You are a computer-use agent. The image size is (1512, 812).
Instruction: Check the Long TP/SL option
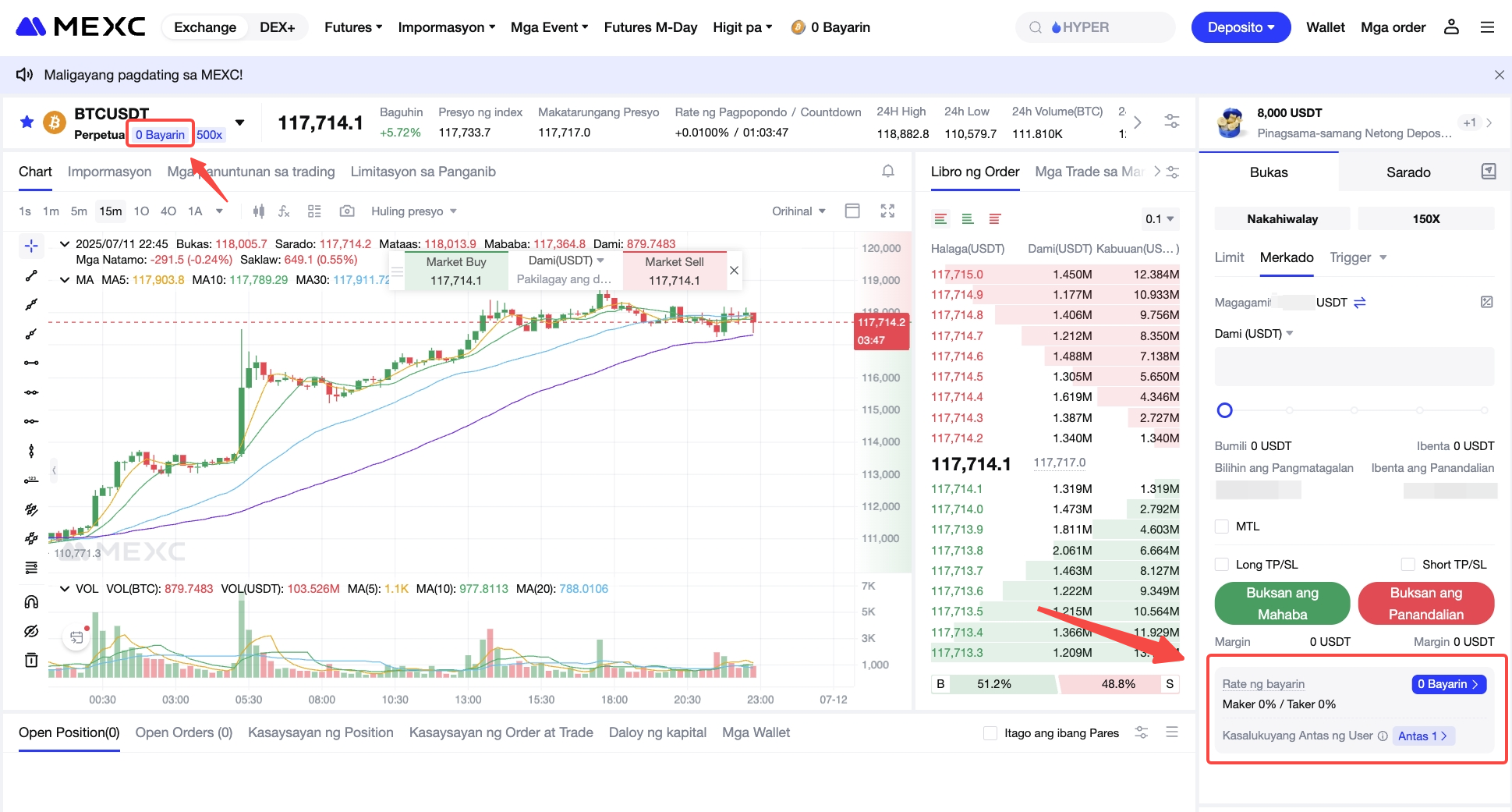(x=1222, y=565)
